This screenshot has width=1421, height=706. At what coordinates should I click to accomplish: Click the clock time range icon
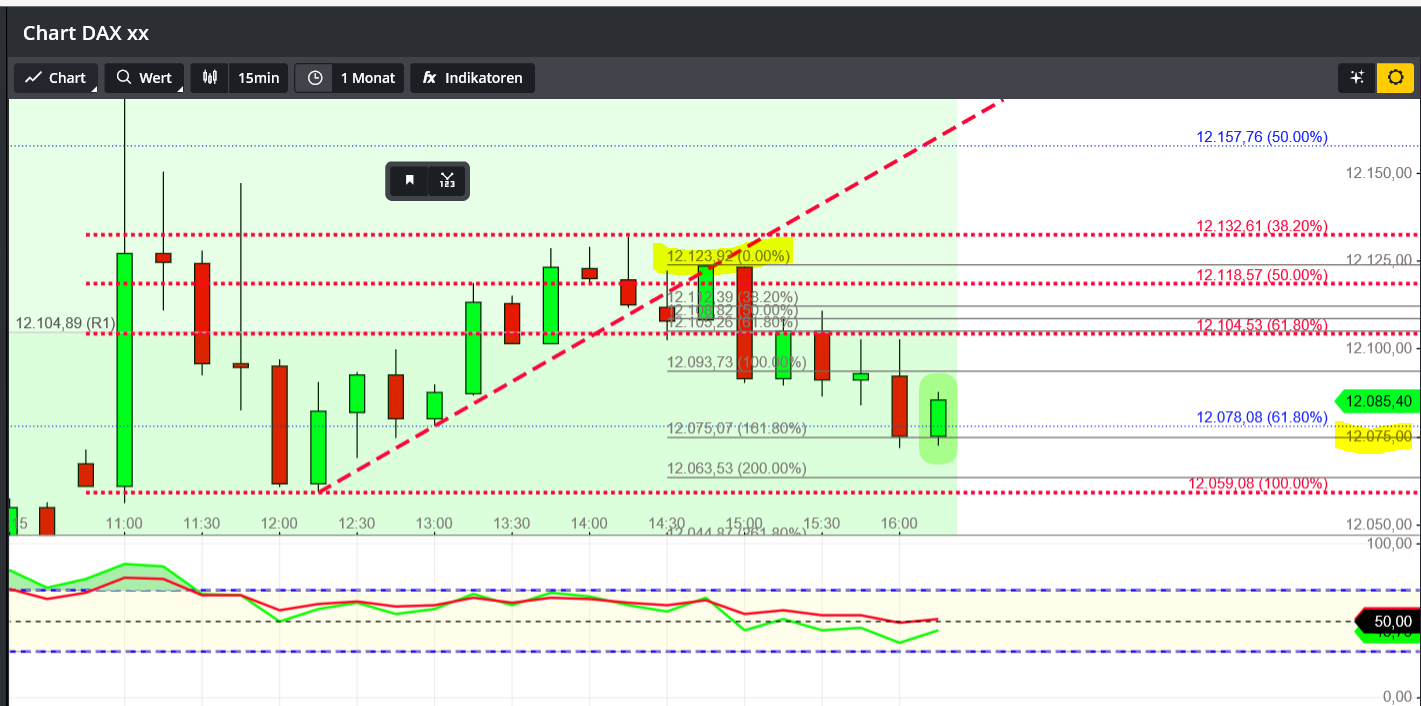tap(315, 78)
